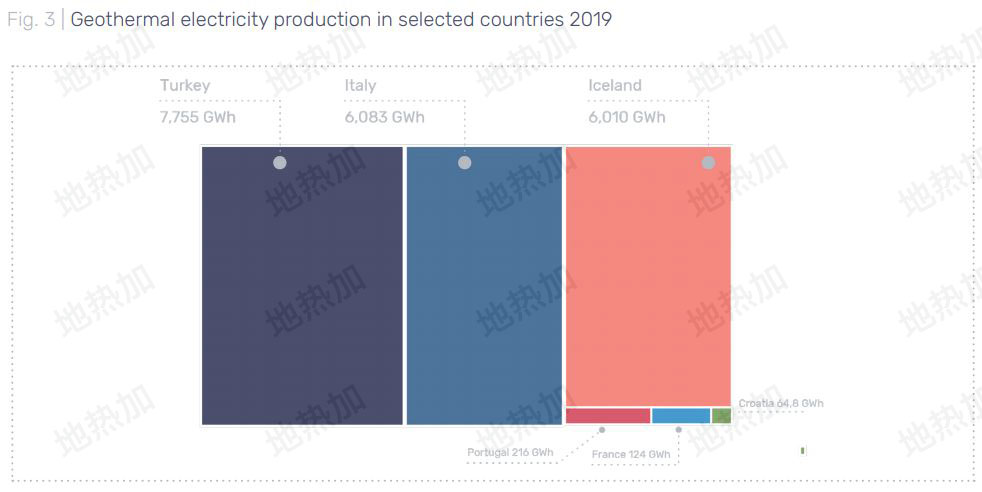982x492 pixels.
Task: Select the small green Croatia segment
Action: pyautogui.click(x=721, y=415)
